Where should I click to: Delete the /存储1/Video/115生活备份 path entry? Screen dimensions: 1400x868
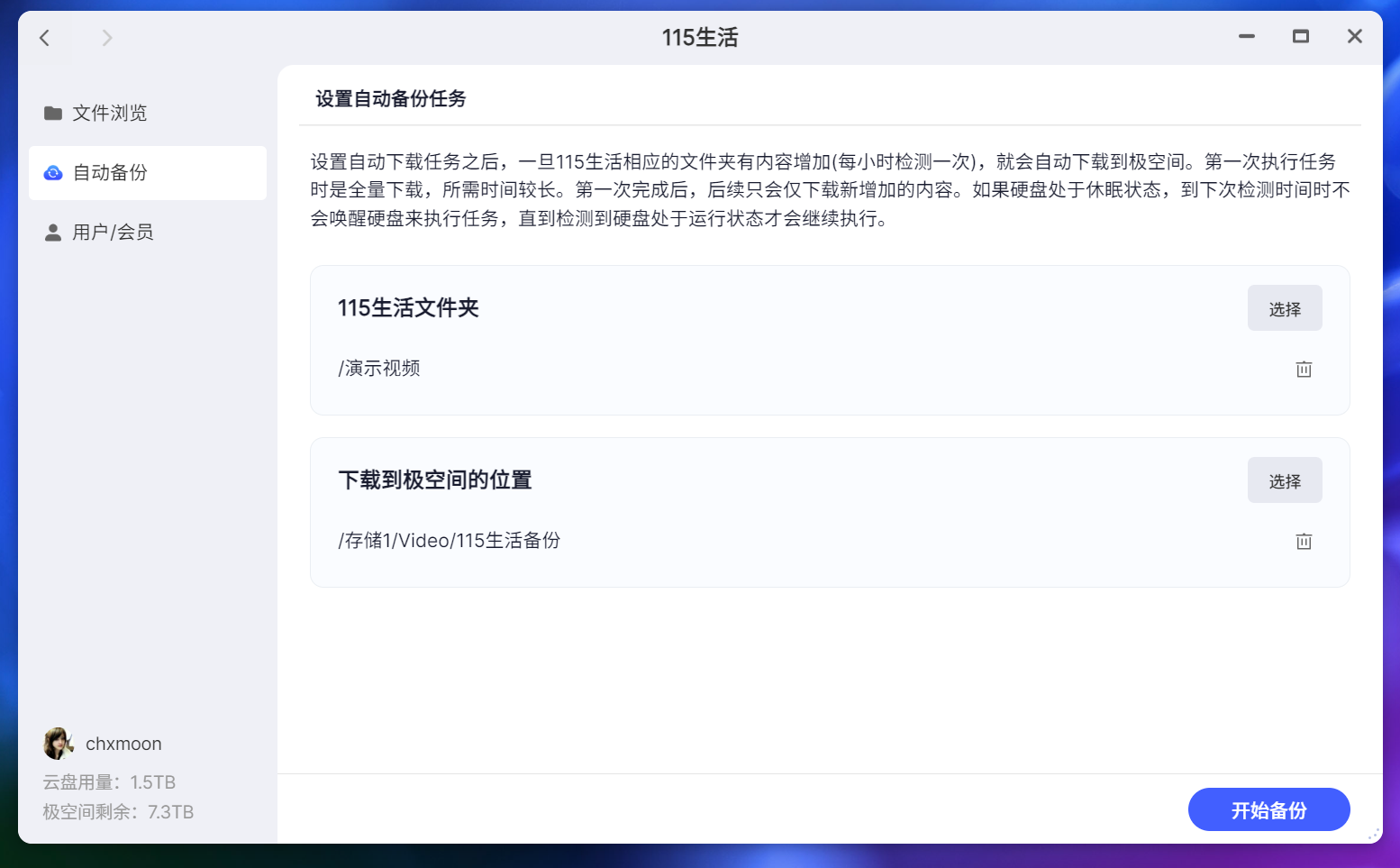pos(1304,541)
